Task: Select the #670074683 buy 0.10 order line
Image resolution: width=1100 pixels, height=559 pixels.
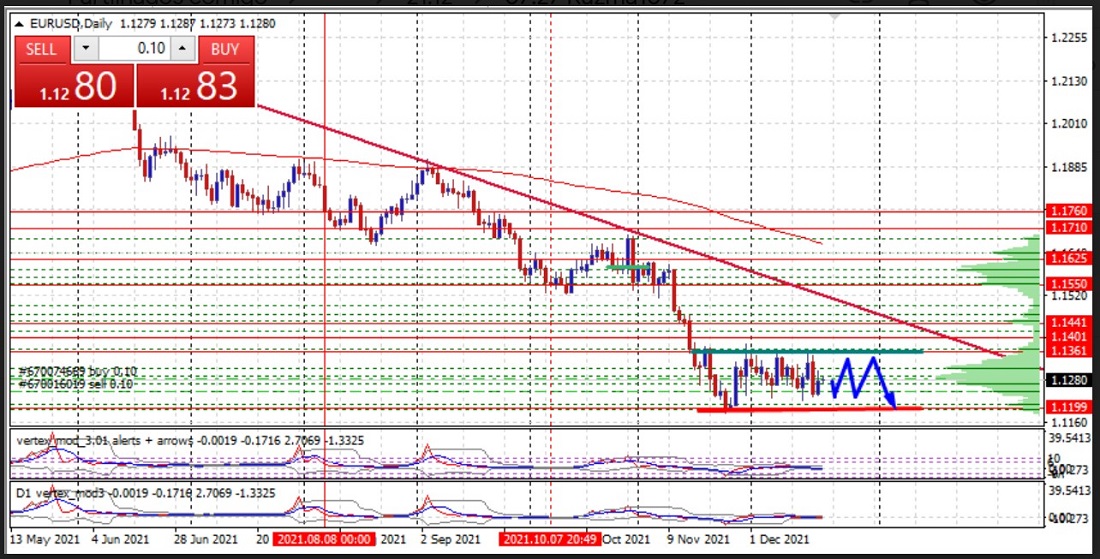Action: (x=78, y=371)
